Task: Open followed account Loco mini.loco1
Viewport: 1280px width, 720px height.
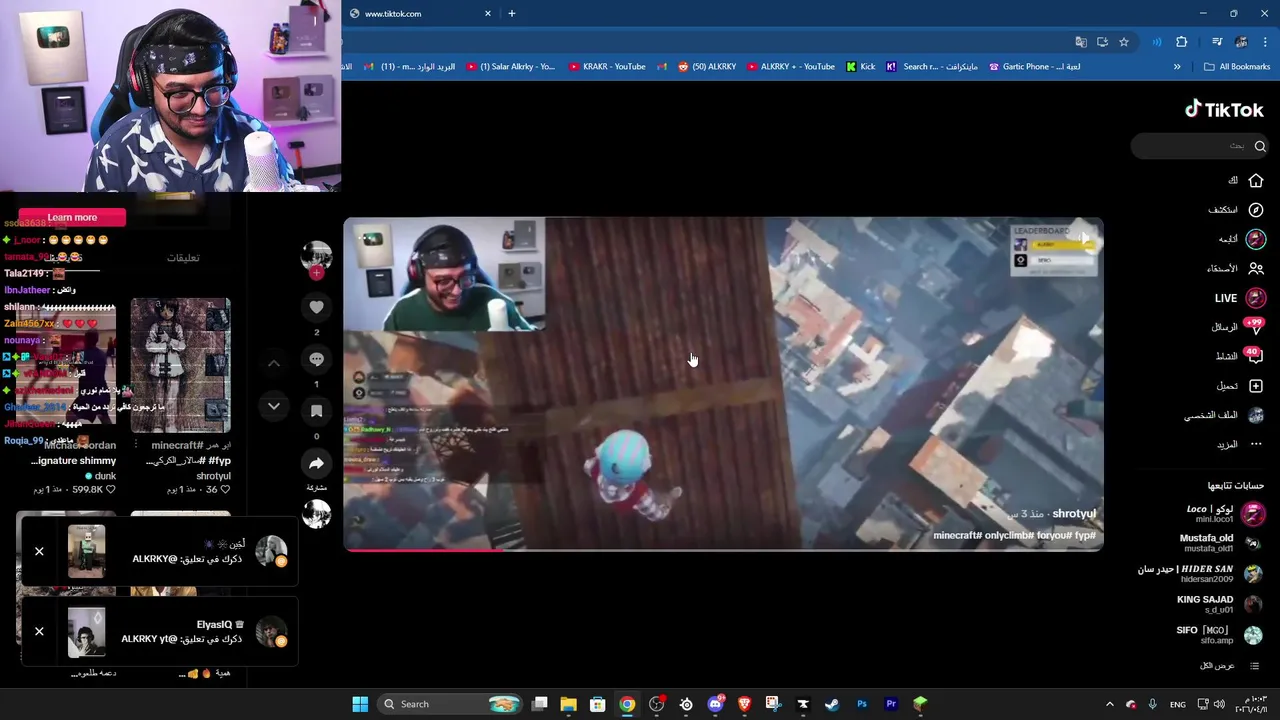Action: point(1225,514)
